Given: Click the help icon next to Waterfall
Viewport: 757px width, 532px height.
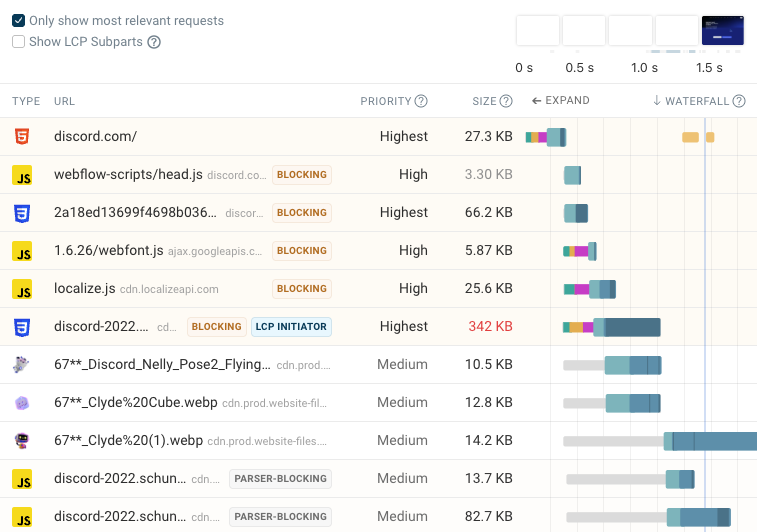Looking at the screenshot, I should click(x=739, y=101).
